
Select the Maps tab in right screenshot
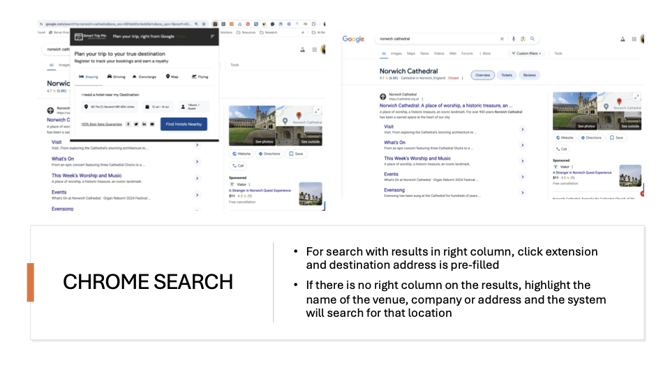tap(411, 53)
